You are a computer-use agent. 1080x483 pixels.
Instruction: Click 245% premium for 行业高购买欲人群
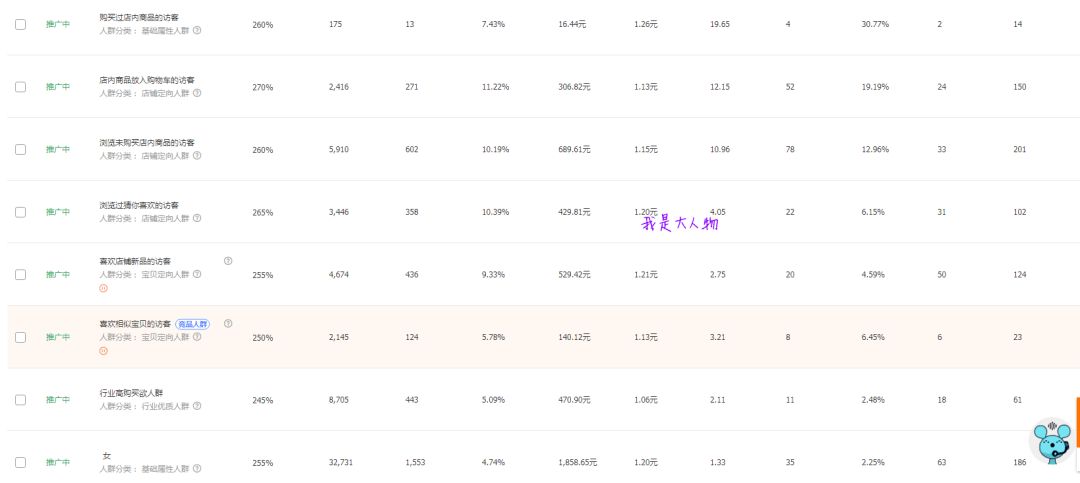tap(262, 400)
